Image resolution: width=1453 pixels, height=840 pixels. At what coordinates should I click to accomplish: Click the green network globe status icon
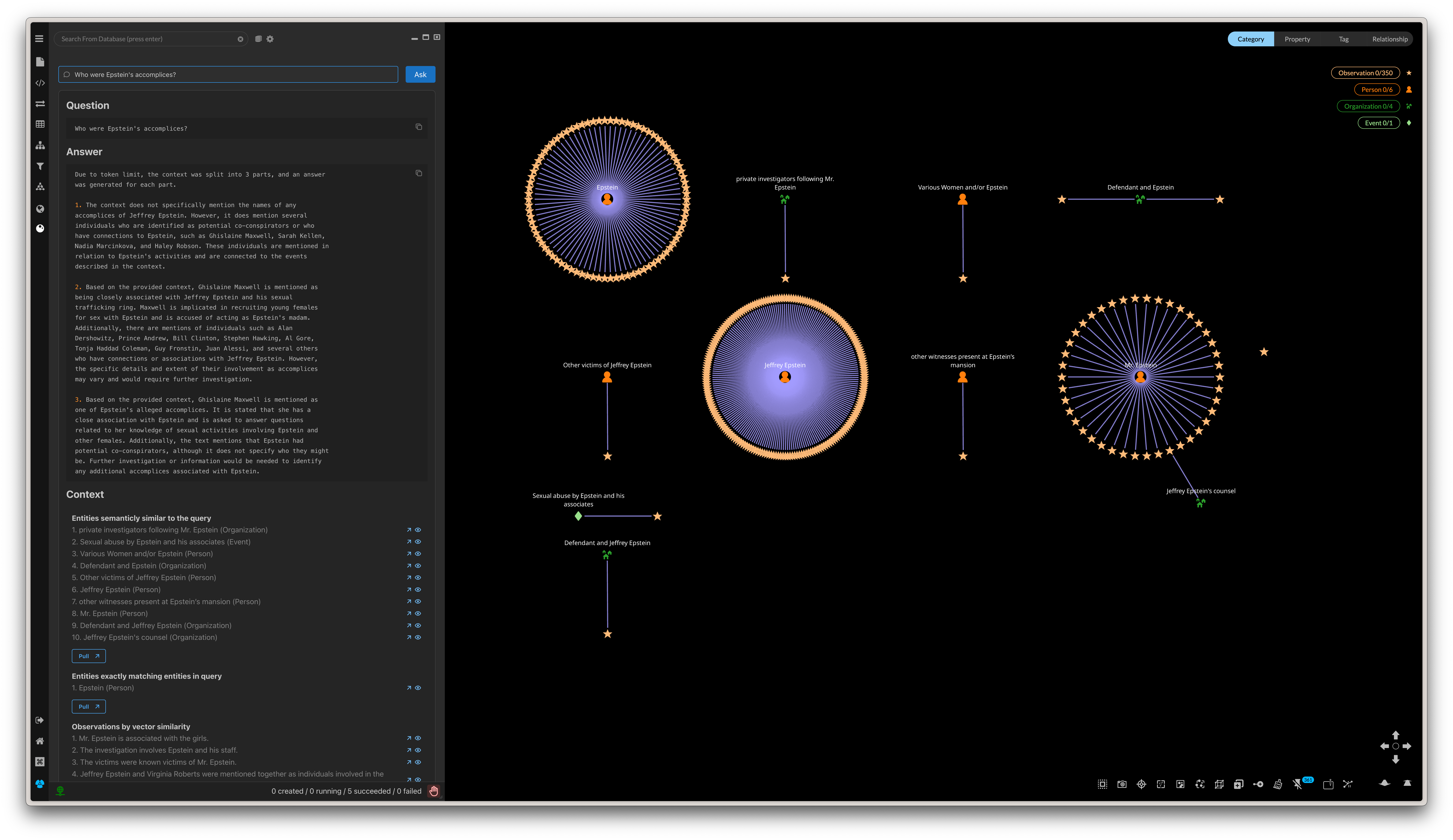(60, 791)
